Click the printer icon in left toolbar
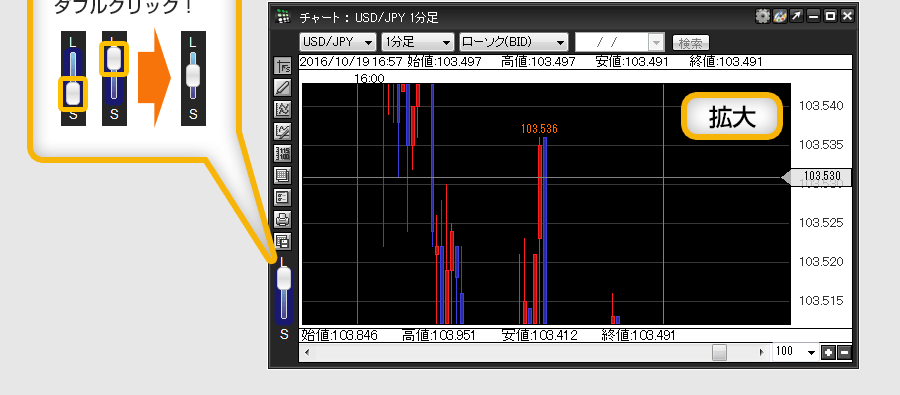Viewport: 900px width, 395px height. click(x=283, y=219)
